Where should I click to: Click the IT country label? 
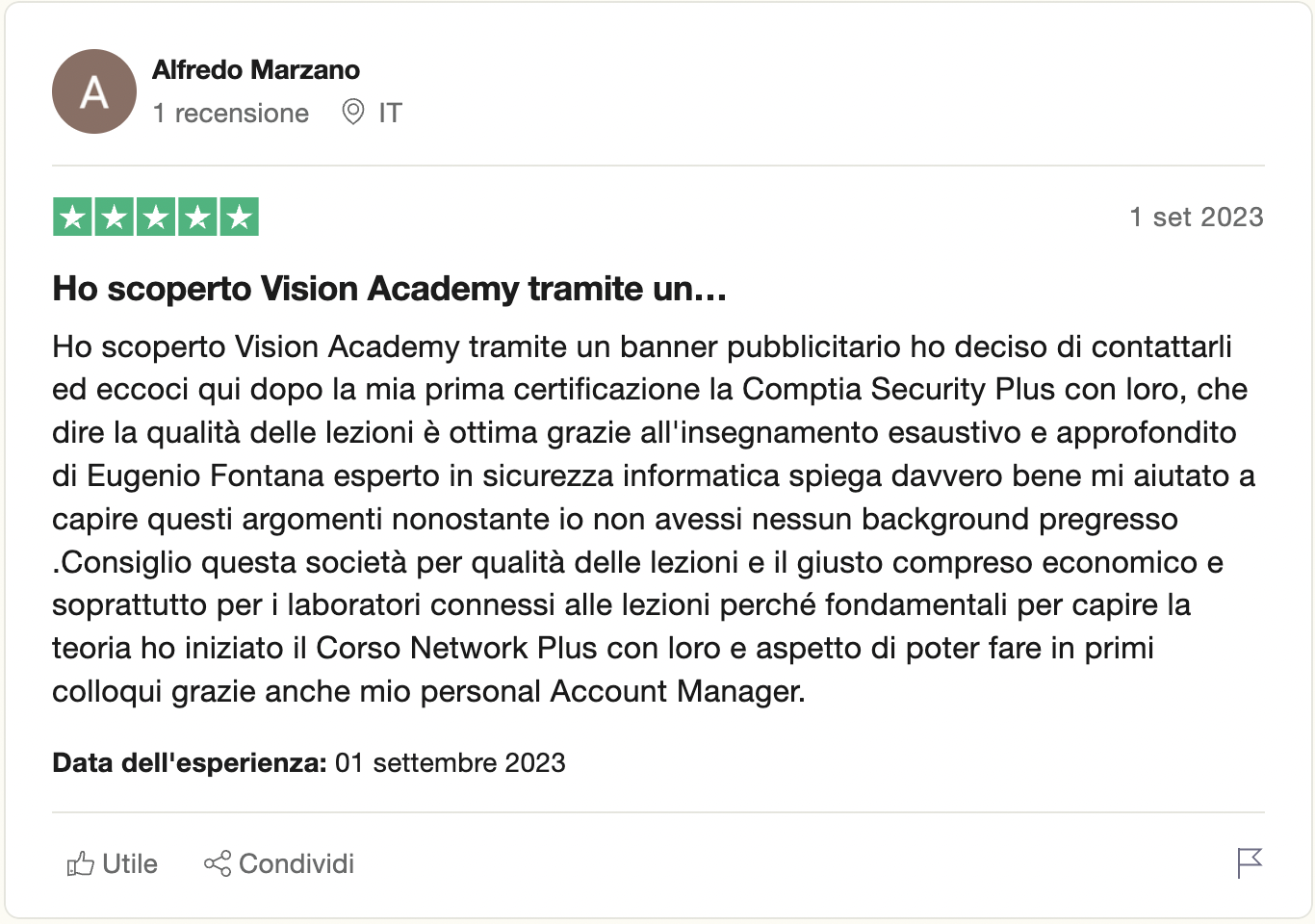(x=390, y=114)
